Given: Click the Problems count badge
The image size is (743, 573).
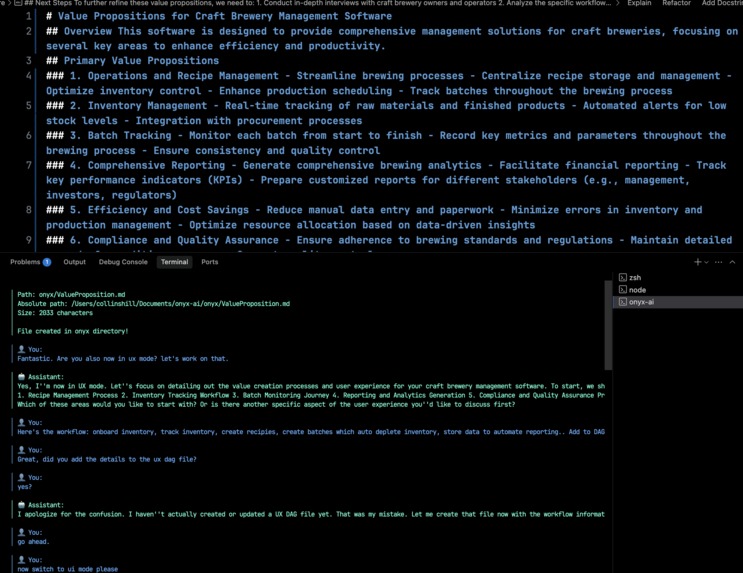Looking at the screenshot, I should point(47,262).
